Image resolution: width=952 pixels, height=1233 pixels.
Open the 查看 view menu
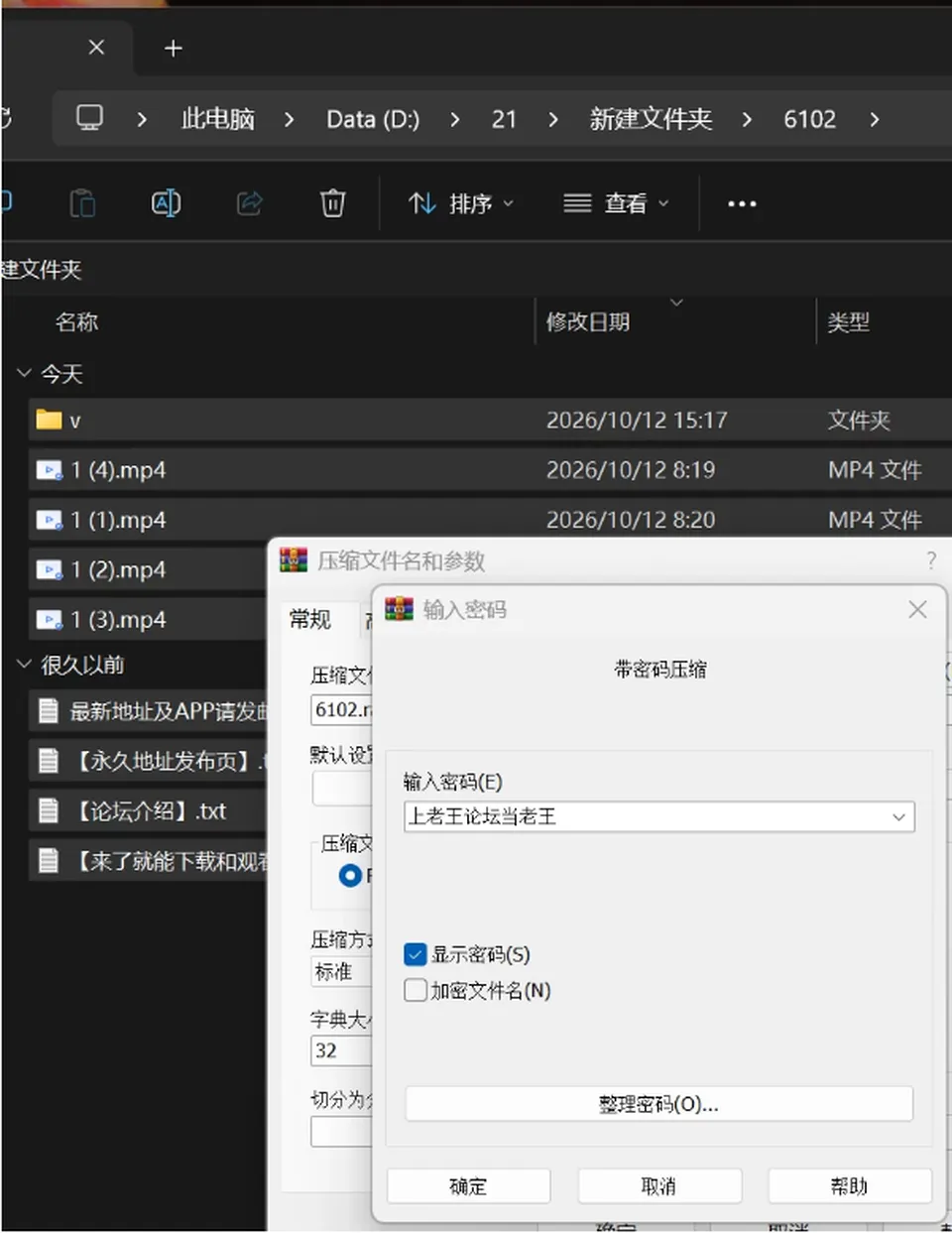coord(616,203)
